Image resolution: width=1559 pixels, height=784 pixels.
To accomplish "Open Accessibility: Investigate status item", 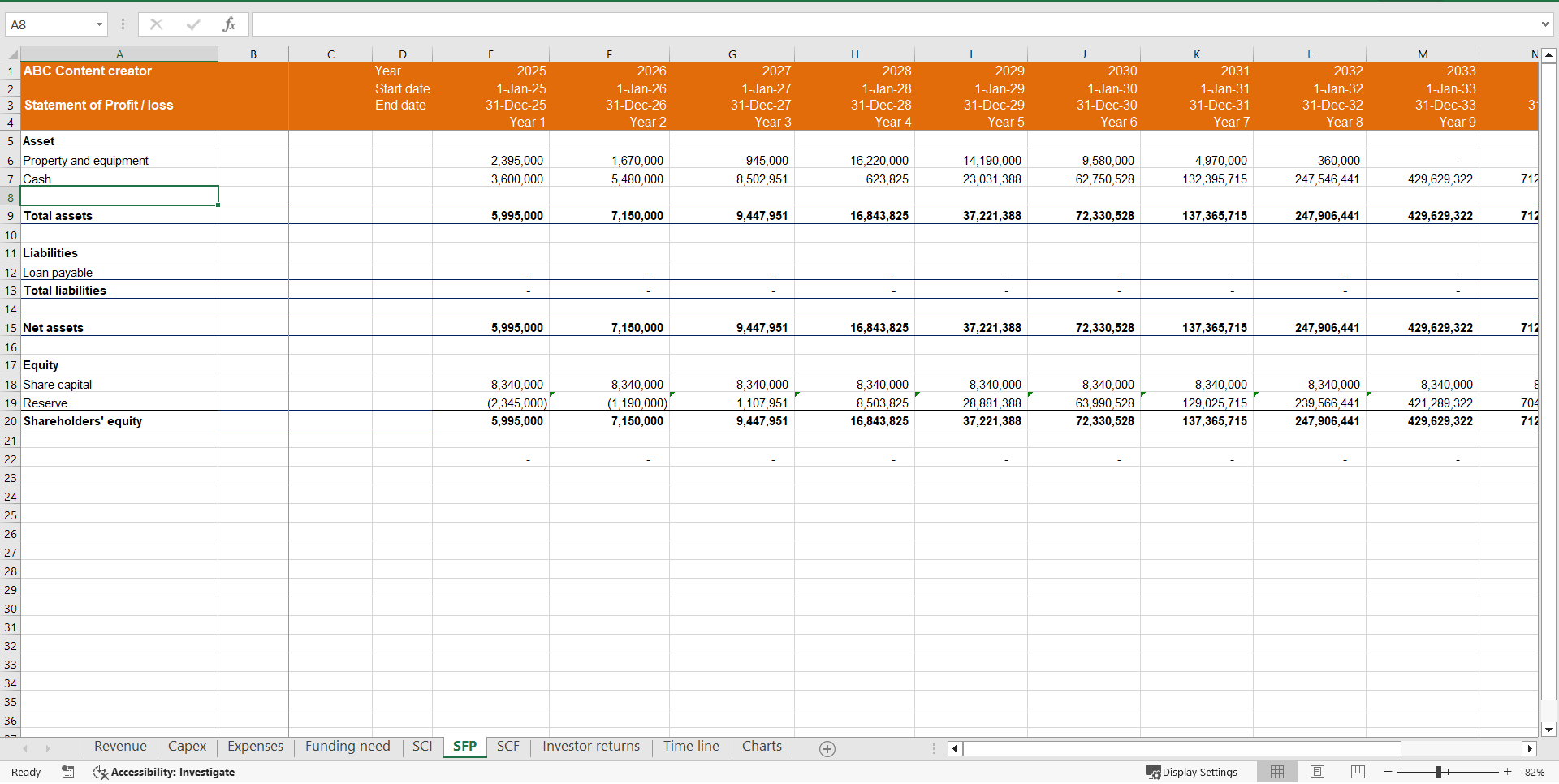I will [x=164, y=772].
